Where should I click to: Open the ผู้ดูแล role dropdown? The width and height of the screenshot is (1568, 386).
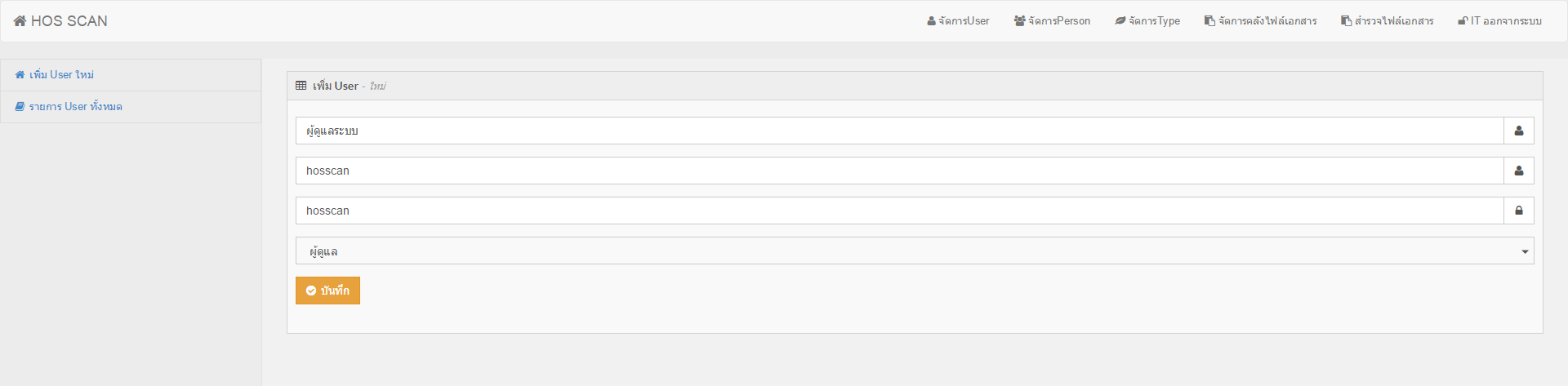pyautogui.click(x=915, y=251)
